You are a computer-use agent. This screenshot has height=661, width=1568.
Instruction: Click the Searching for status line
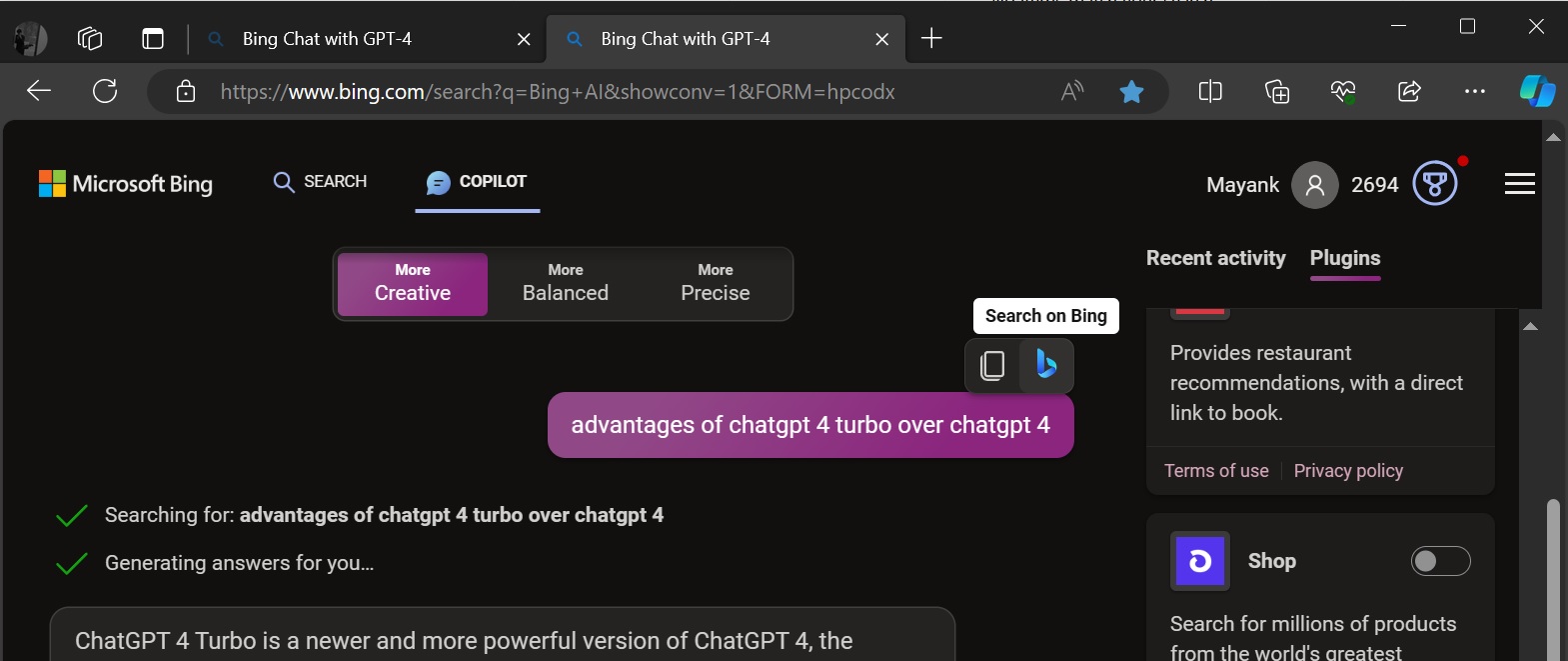384,515
